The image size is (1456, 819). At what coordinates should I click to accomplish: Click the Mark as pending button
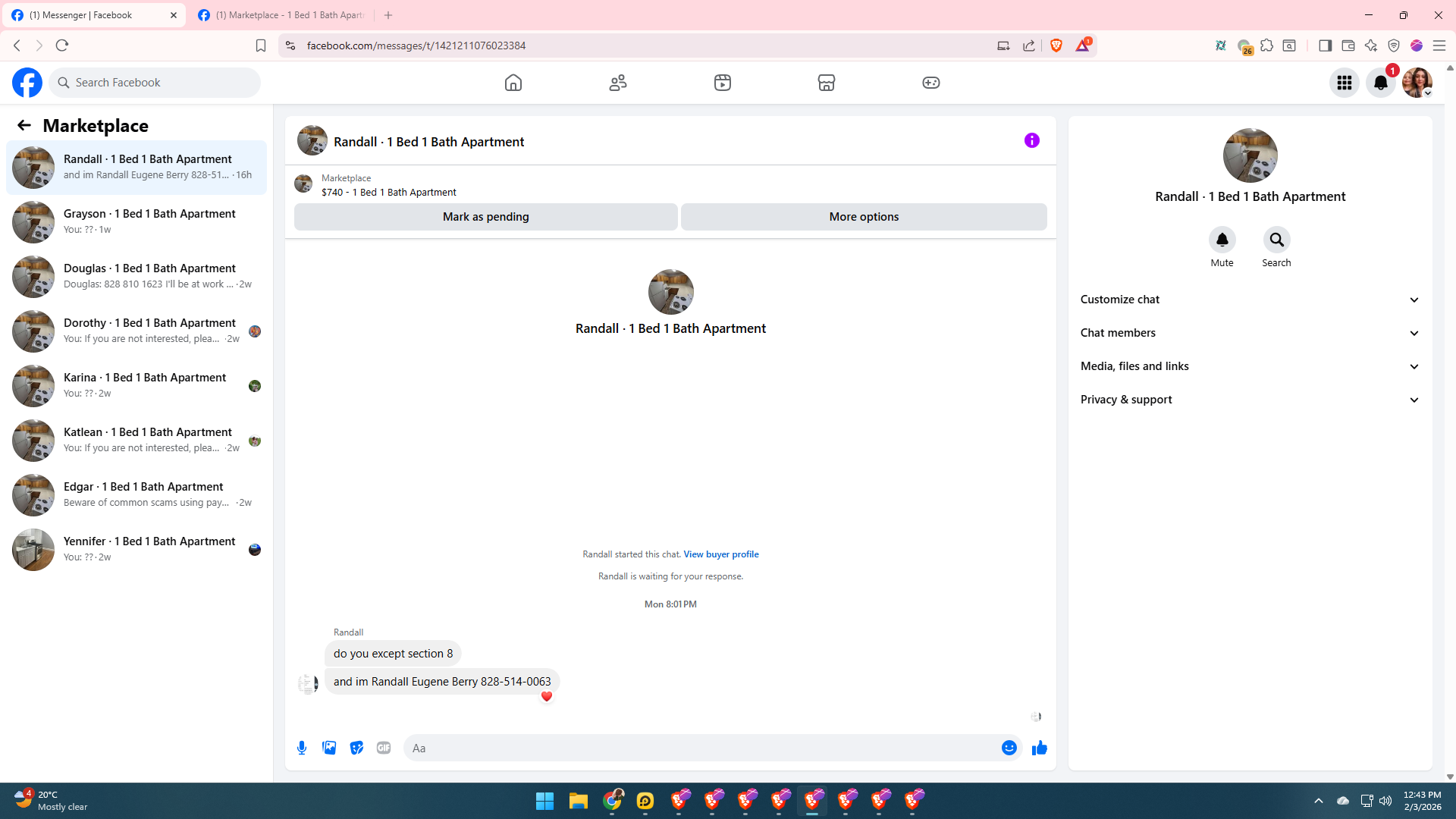485,217
